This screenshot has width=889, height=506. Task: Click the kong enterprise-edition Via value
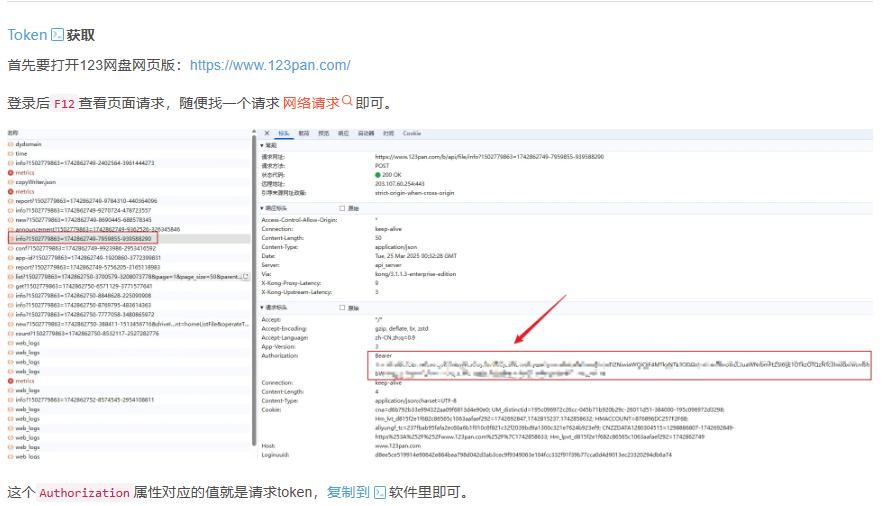tap(416, 274)
